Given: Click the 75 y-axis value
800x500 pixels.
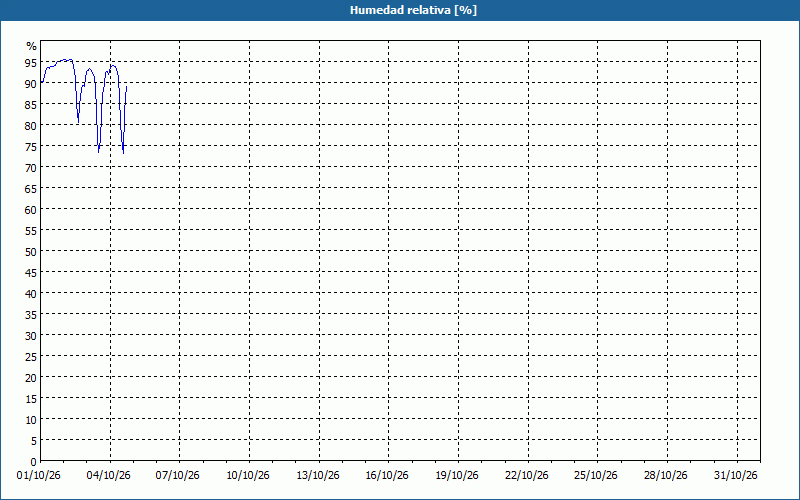Looking at the screenshot, I should [x=31, y=147].
